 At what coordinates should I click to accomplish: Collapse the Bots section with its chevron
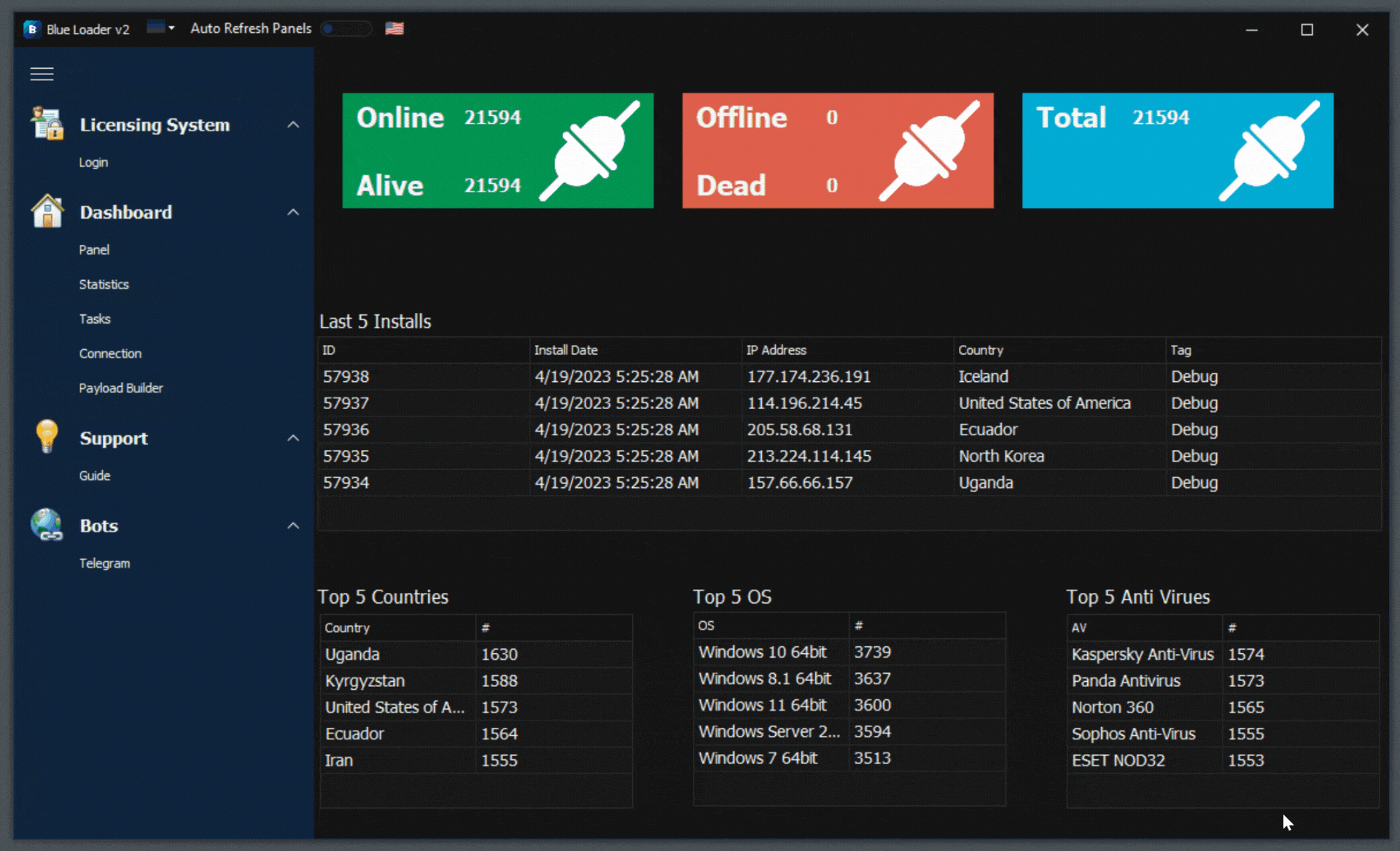coord(293,526)
